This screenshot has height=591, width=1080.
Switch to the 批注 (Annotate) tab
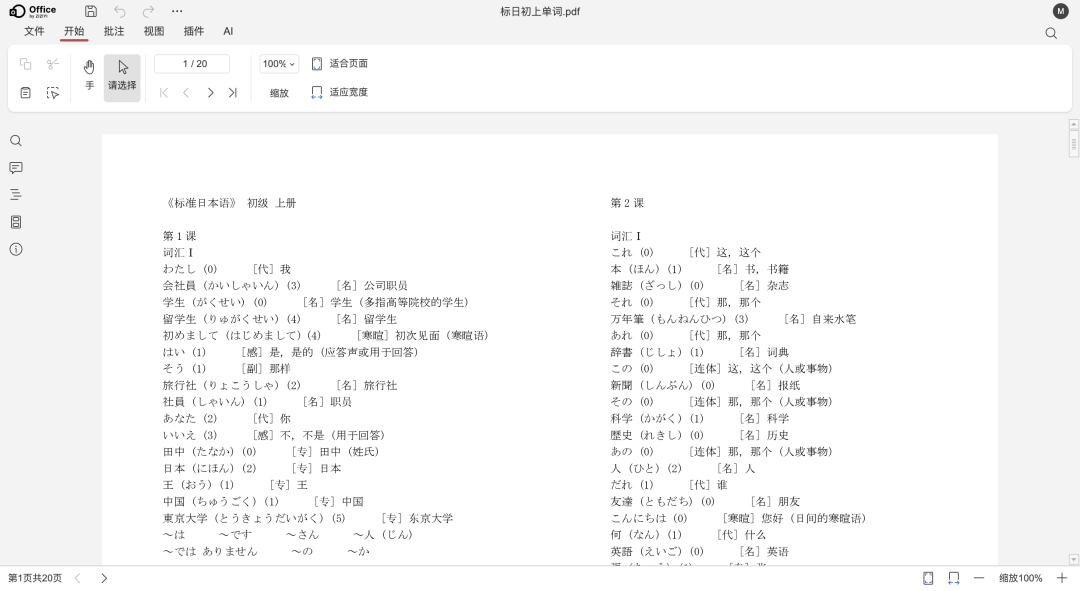pyautogui.click(x=113, y=31)
